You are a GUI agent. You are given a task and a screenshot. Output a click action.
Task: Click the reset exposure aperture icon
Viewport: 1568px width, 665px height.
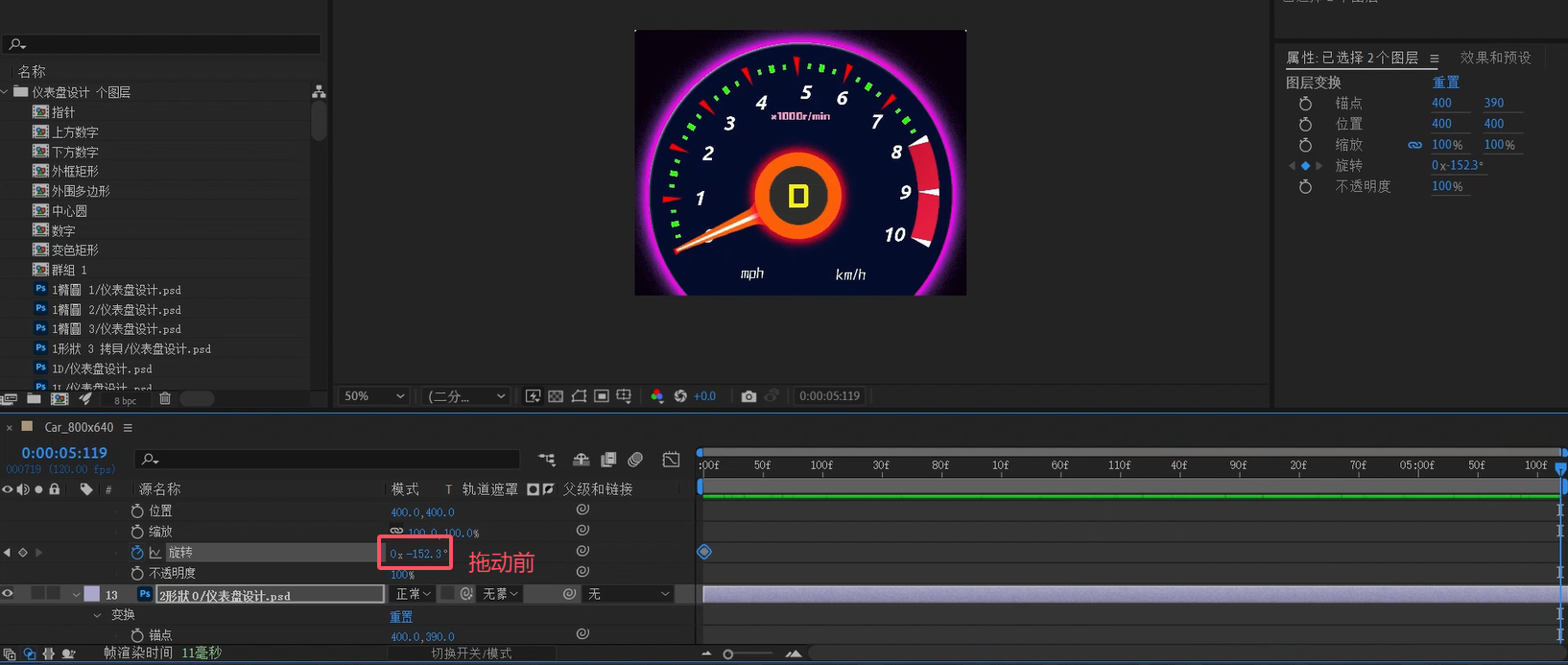pos(680,396)
